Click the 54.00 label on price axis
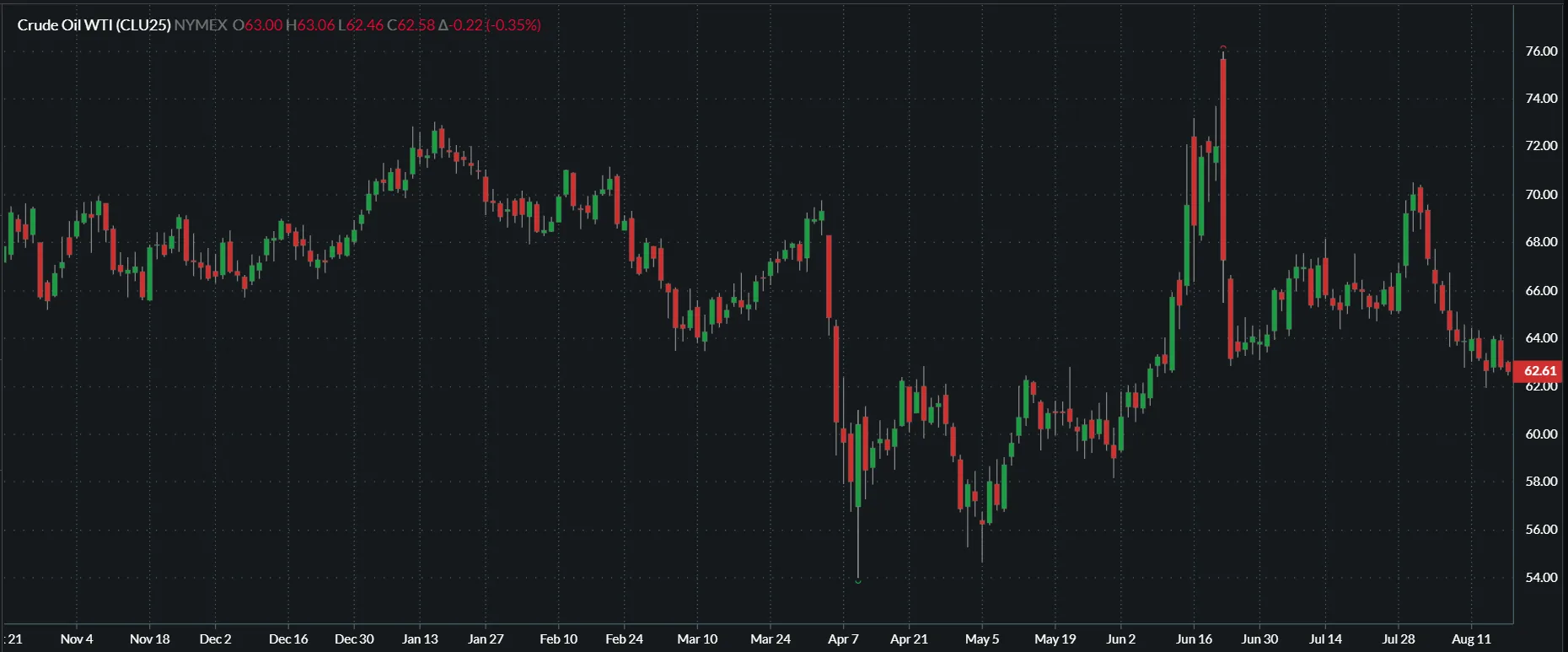This screenshot has height=652, width=1568. (x=1541, y=578)
